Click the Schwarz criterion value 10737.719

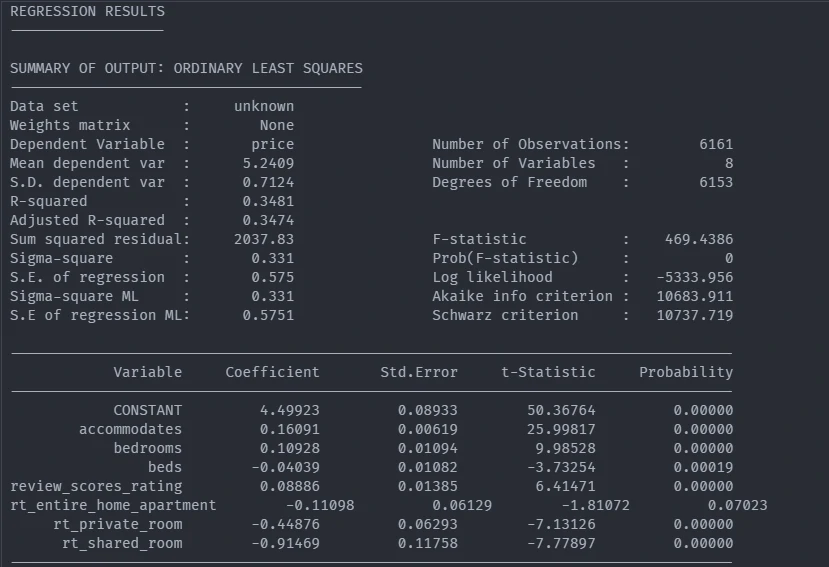pos(695,316)
